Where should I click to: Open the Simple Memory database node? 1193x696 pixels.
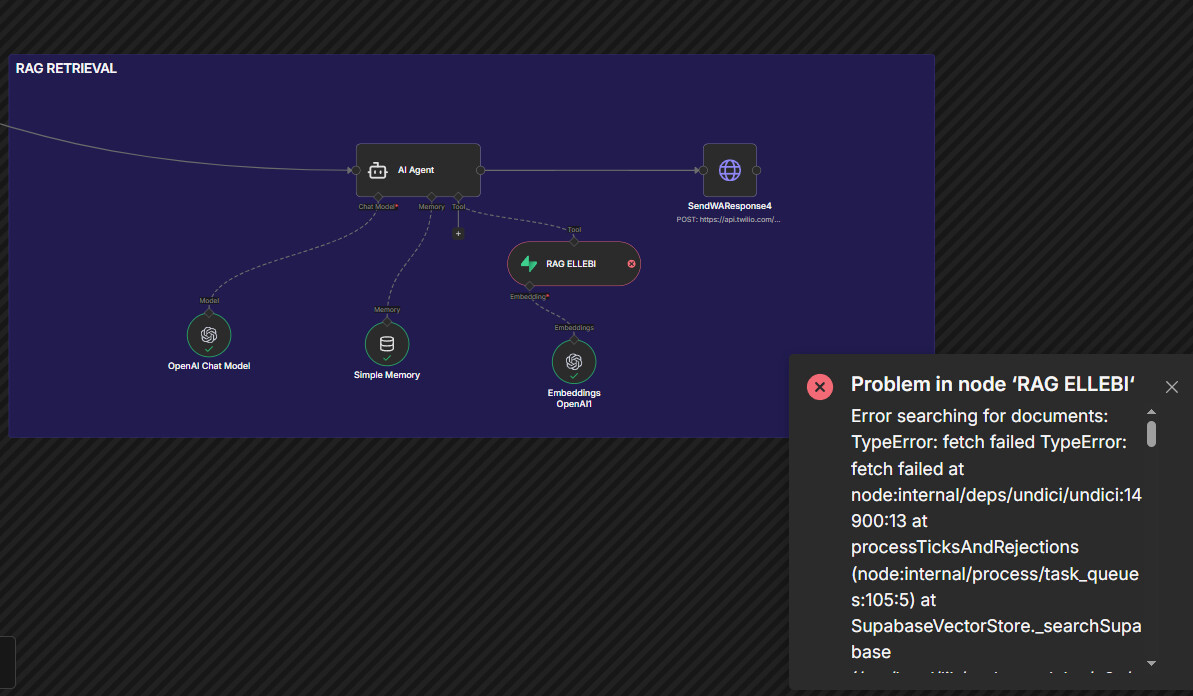pos(387,344)
